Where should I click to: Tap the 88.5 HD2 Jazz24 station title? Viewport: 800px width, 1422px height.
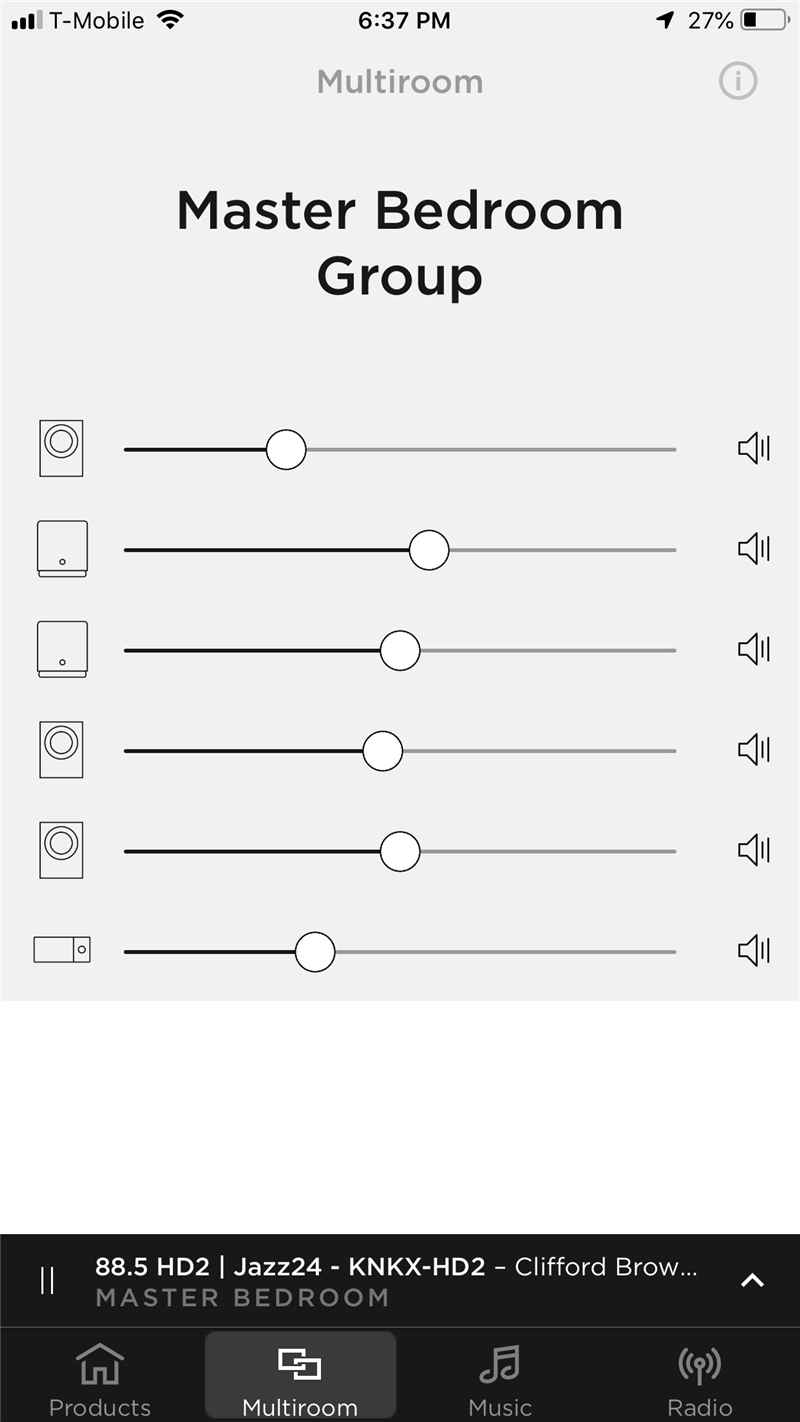click(290, 1267)
